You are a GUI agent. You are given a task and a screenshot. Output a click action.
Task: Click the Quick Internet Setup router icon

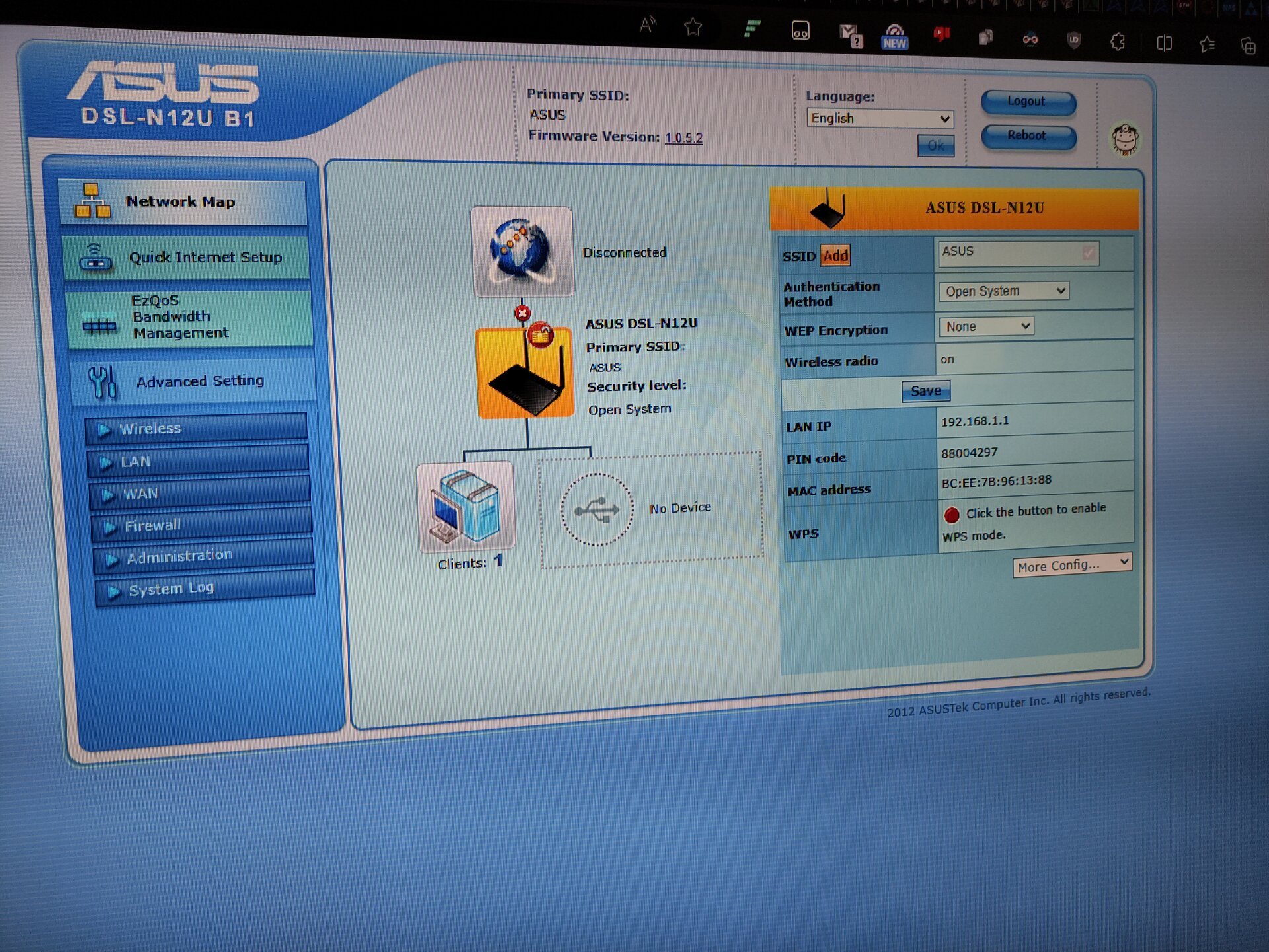96,258
